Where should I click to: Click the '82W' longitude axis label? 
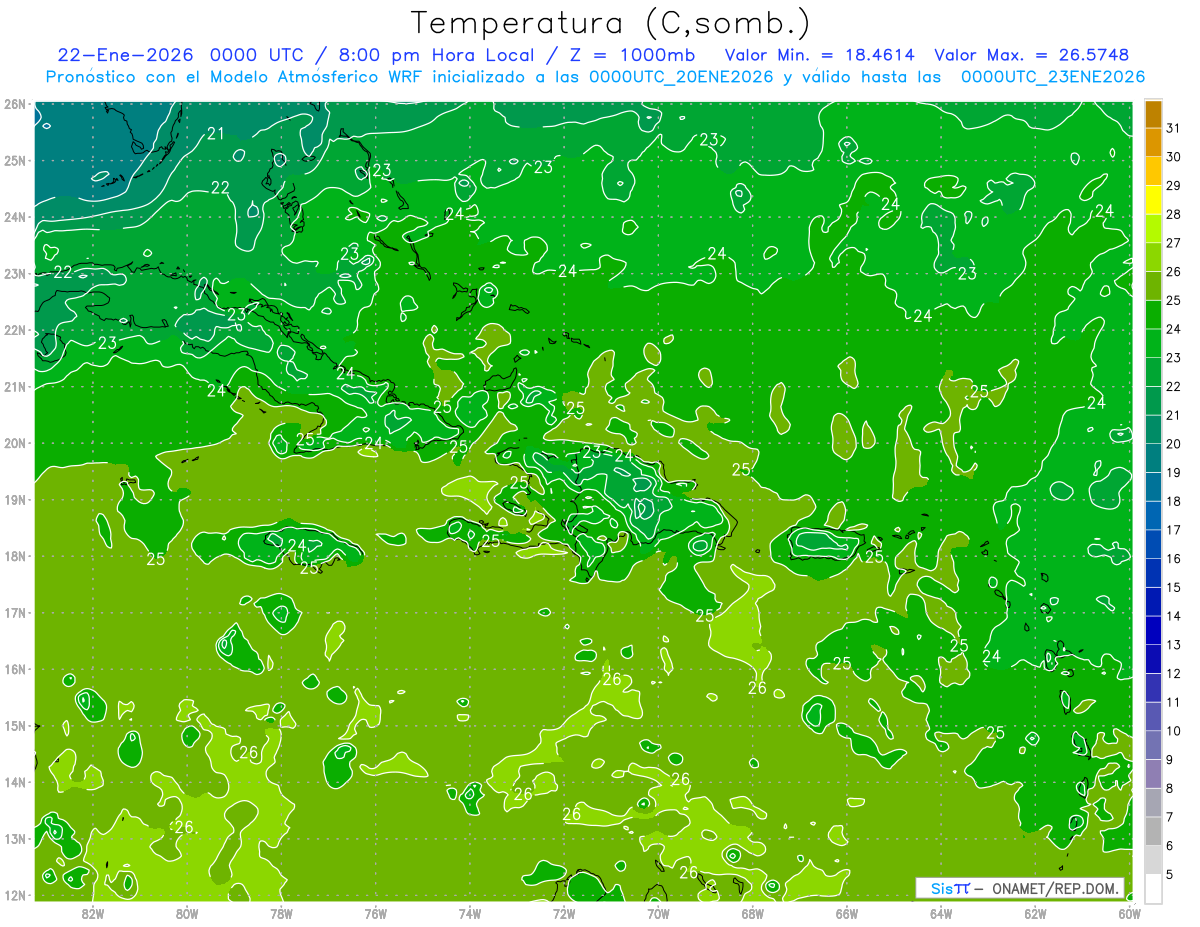coord(92,913)
